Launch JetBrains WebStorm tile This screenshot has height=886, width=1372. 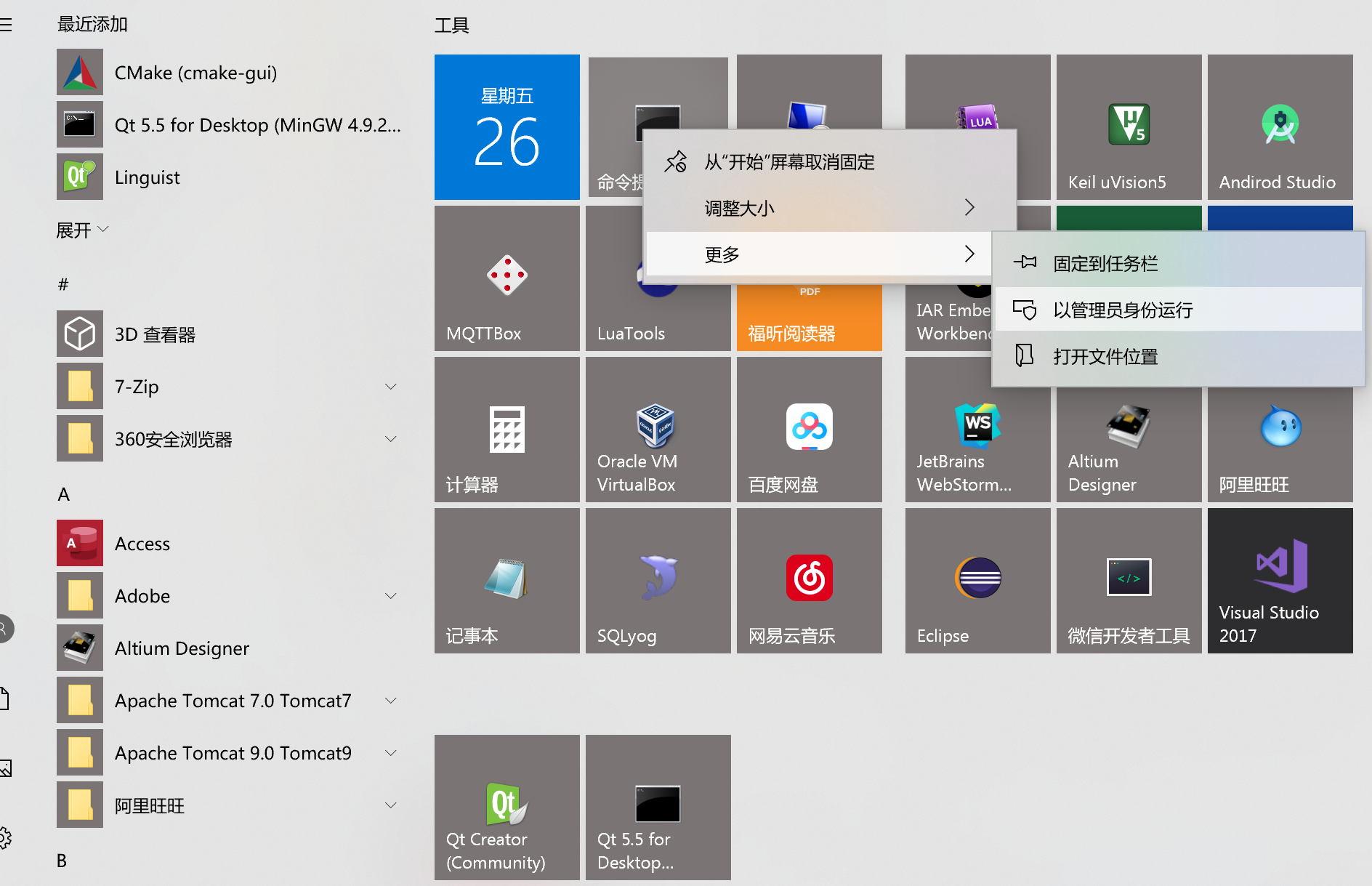point(978,436)
